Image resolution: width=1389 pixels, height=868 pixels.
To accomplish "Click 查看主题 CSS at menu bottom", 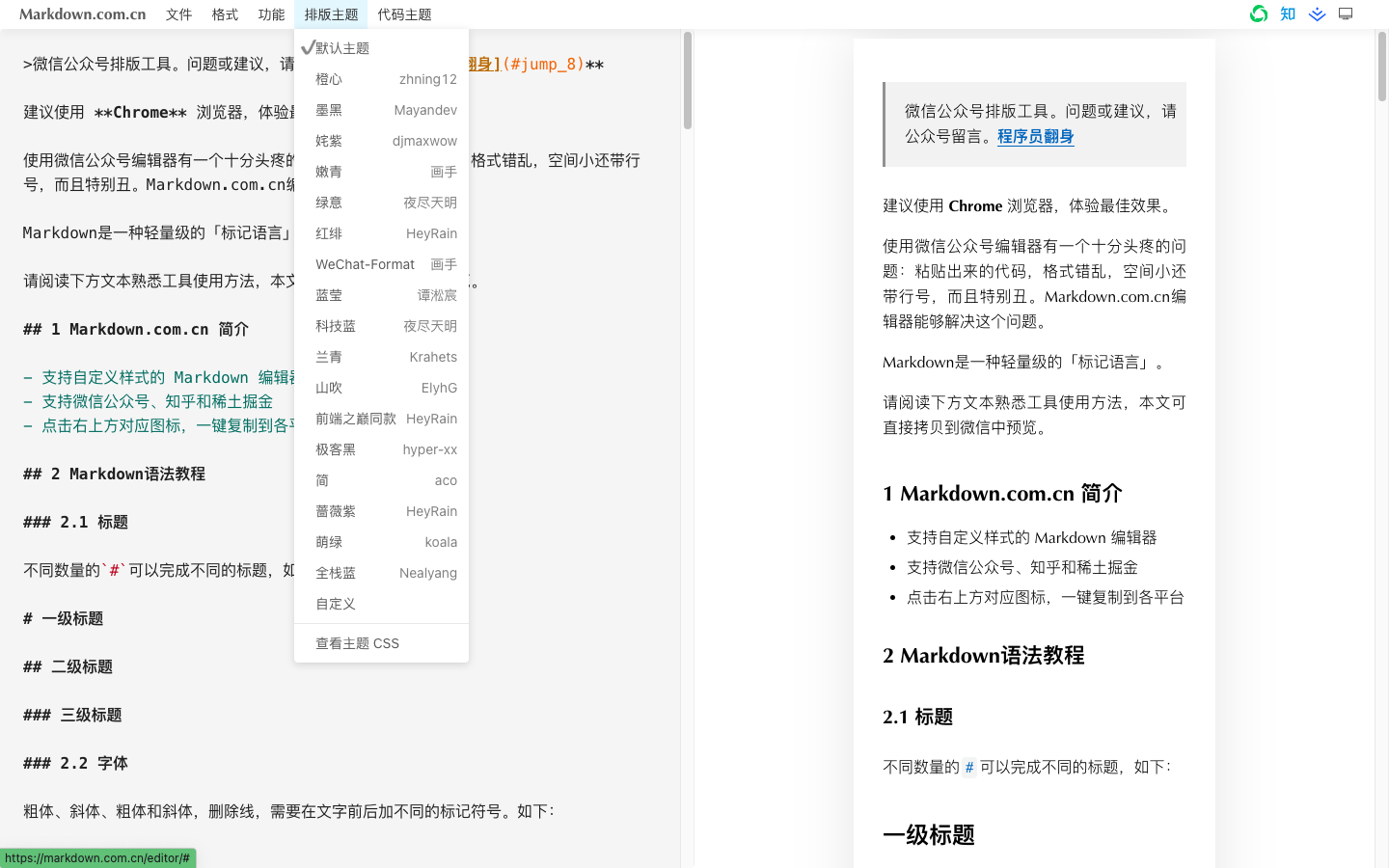I will [381, 642].
